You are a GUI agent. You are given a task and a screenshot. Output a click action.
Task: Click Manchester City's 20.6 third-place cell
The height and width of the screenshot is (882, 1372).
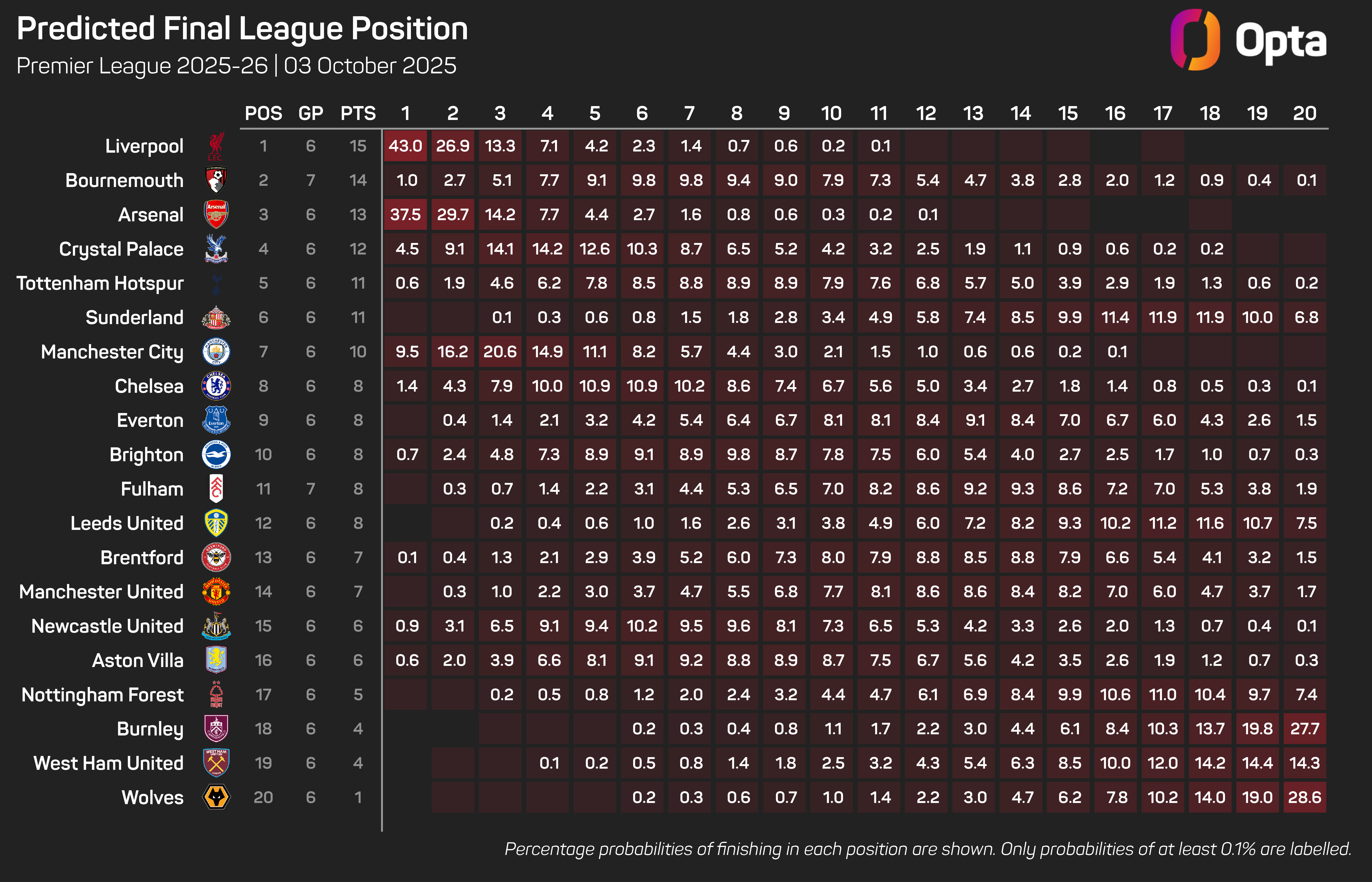500,352
